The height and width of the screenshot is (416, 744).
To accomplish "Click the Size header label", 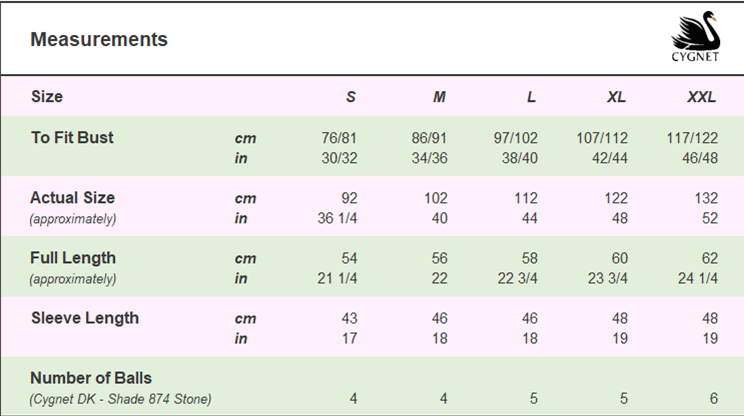I will pyautogui.click(x=47, y=97).
